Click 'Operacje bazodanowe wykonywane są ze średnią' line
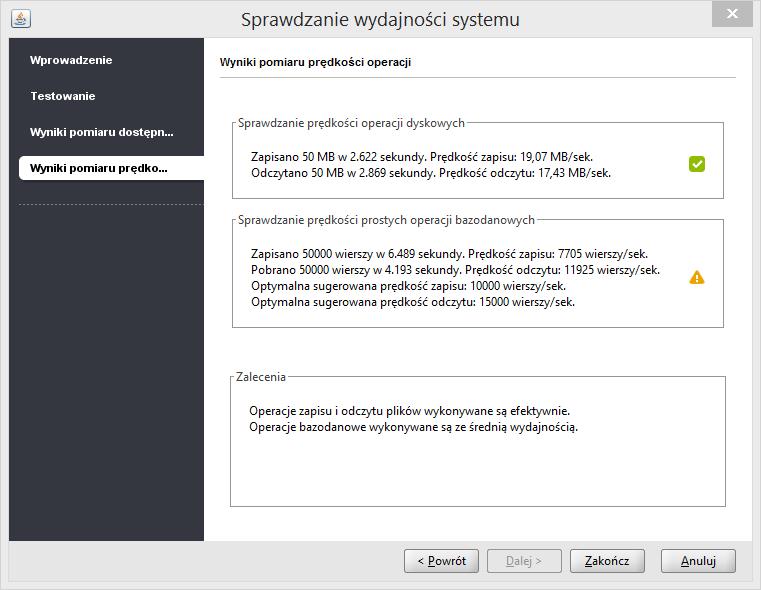 (x=414, y=427)
